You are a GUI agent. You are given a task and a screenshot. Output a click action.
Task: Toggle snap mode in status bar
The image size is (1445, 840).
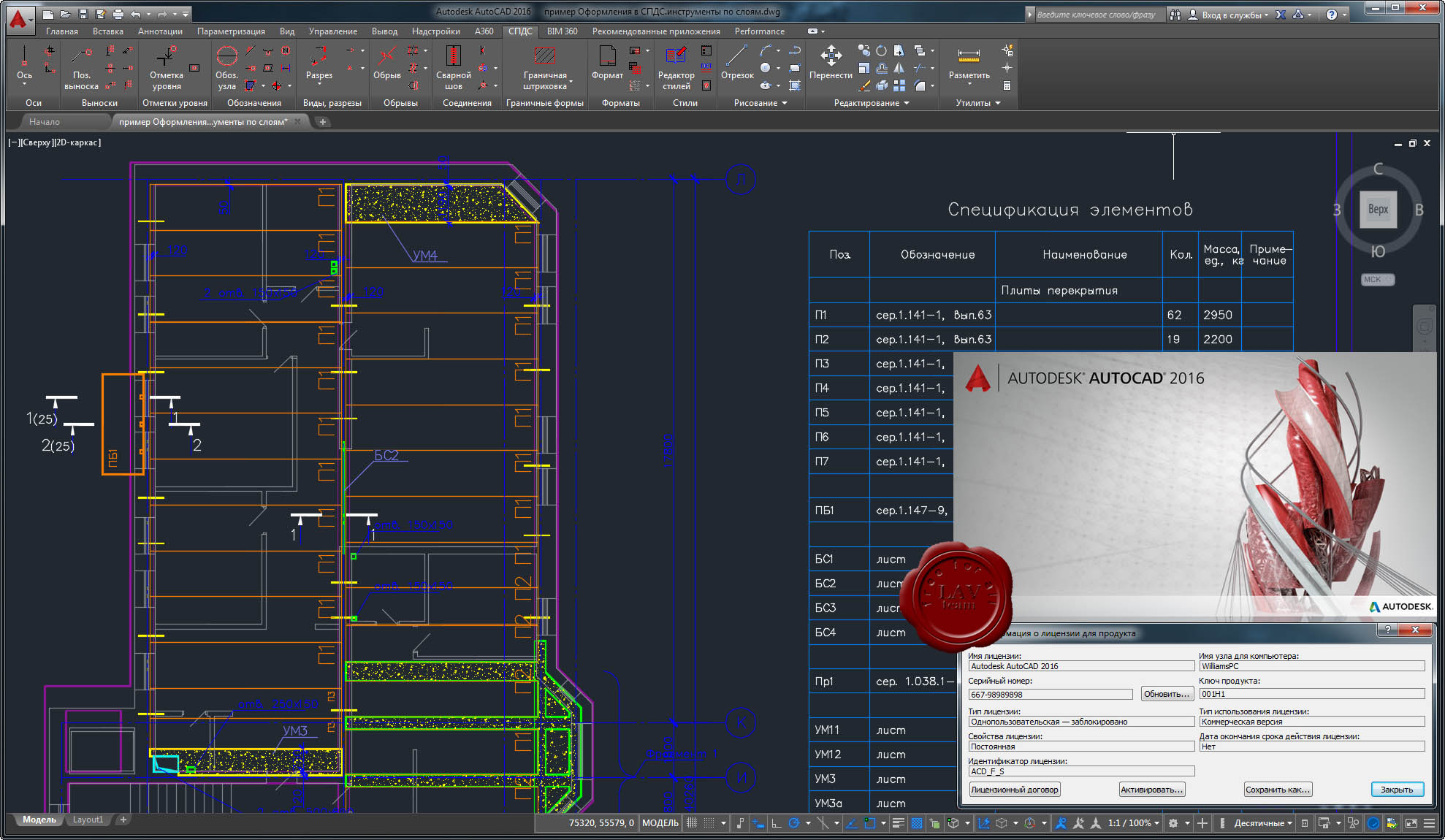[x=709, y=823]
